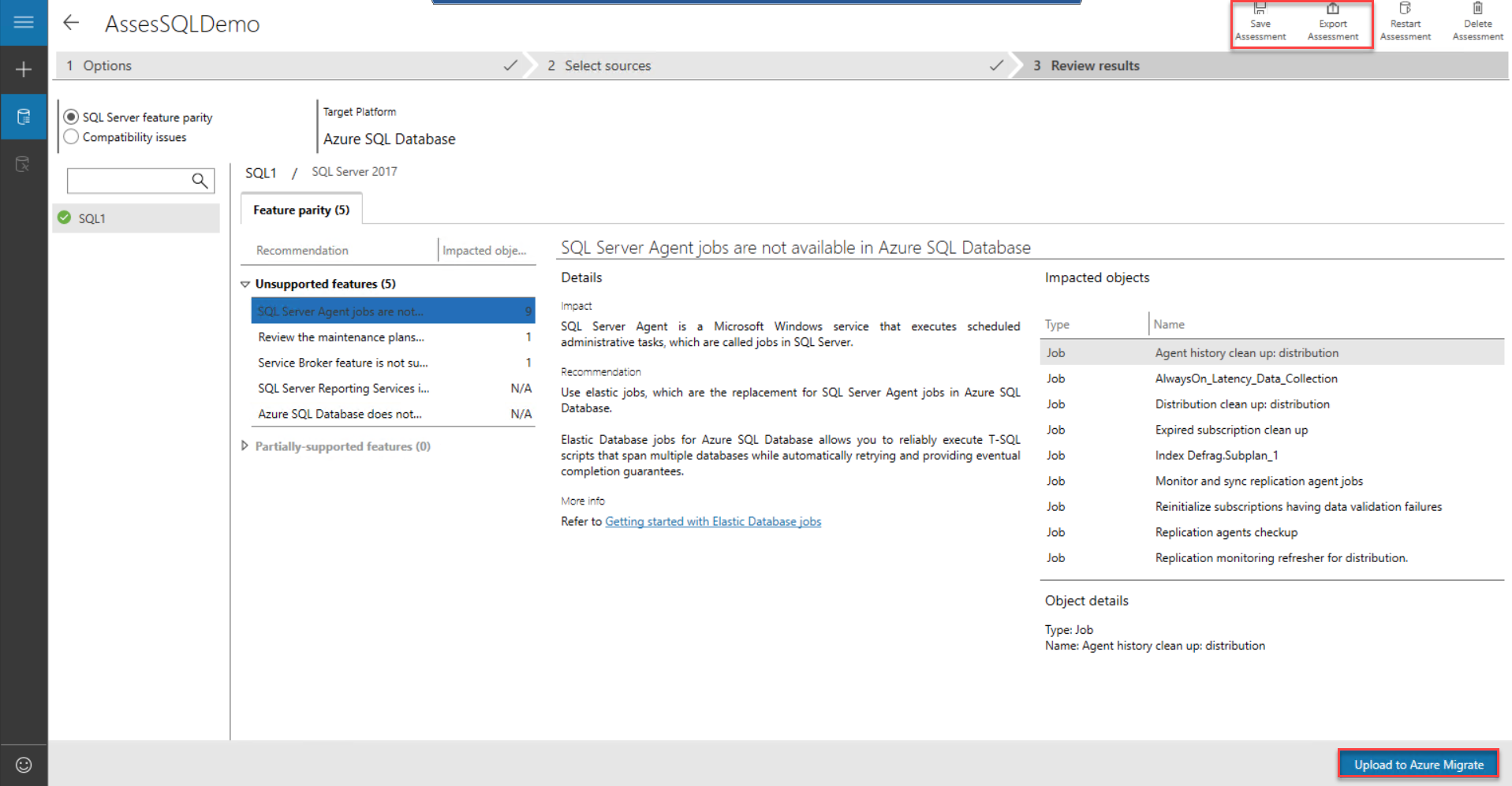Click the Type column header
The width and height of the screenshot is (1512, 786).
(x=1057, y=324)
